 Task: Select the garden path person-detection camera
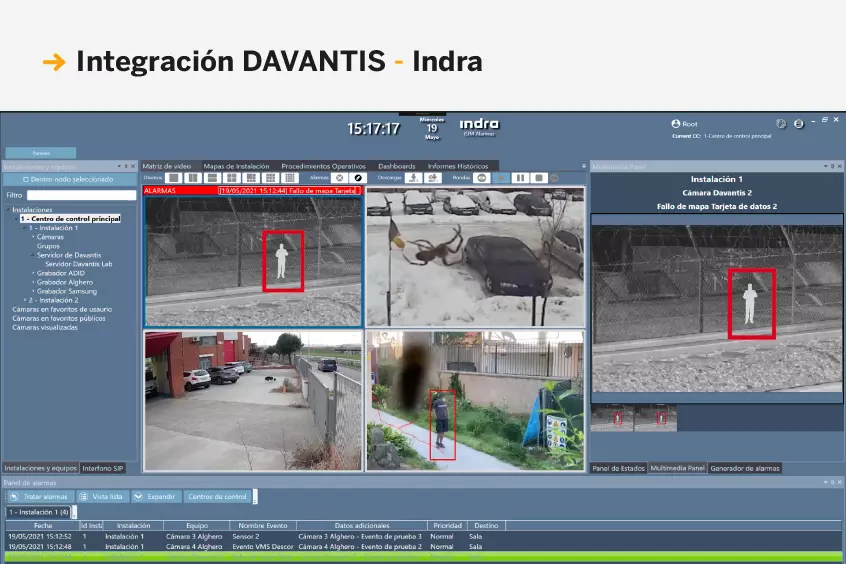[475, 401]
